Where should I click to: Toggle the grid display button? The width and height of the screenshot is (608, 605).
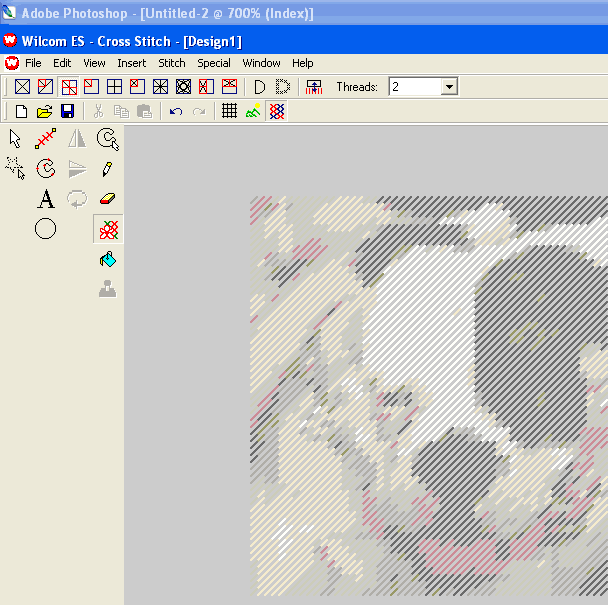[229, 111]
